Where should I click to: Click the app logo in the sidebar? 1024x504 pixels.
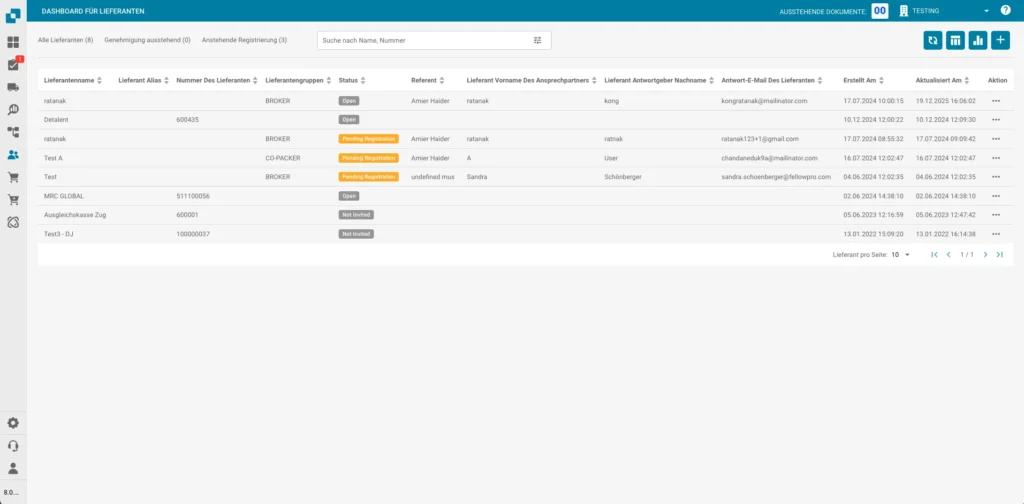click(13, 15)
